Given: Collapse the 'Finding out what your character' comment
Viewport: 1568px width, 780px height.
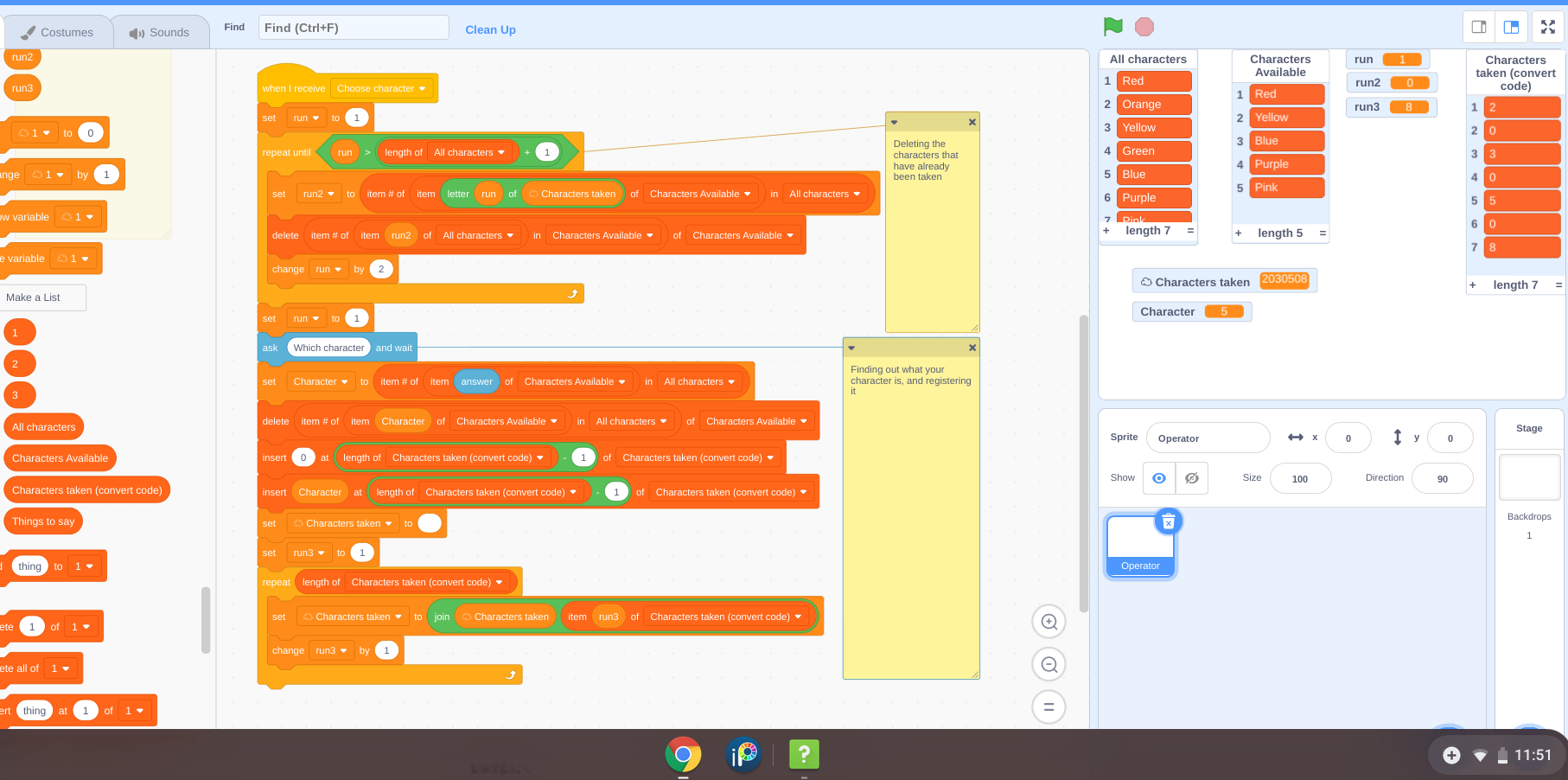Looking at the screenshot, I should tap(851, 348).
